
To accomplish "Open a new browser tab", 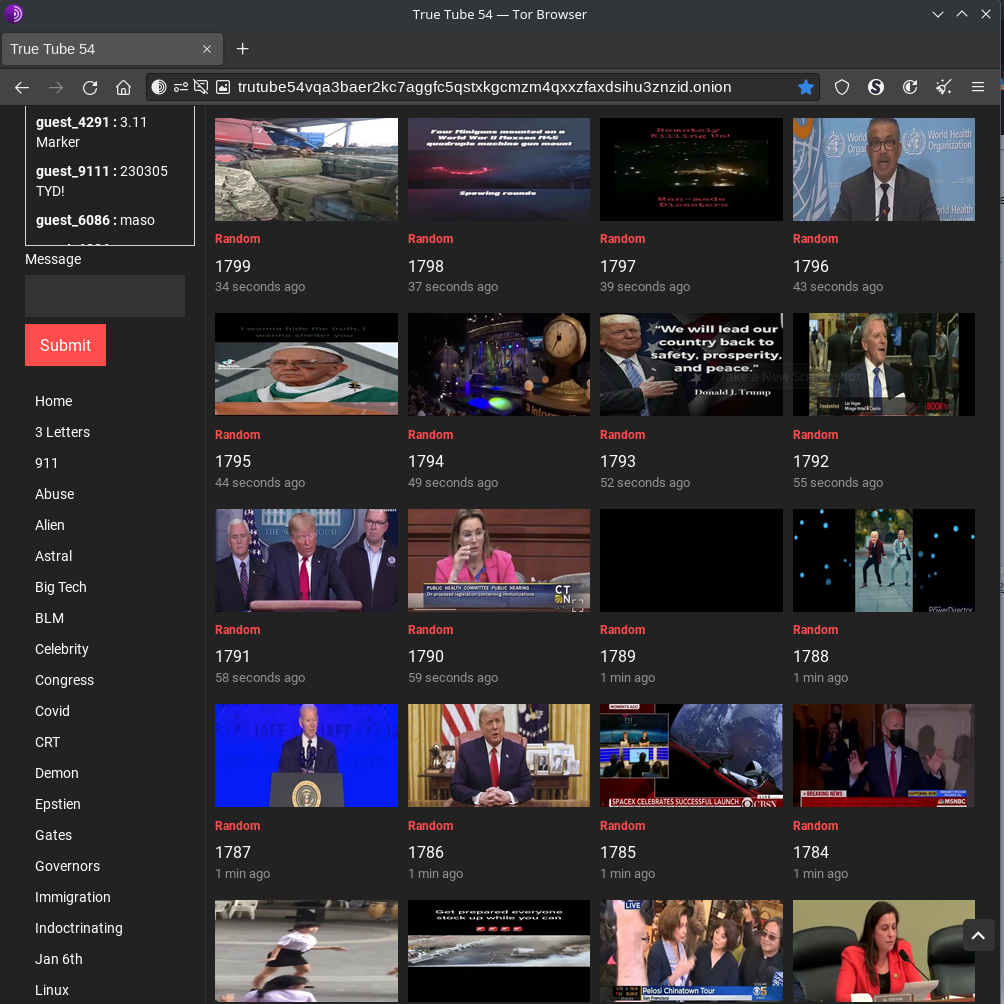I will [x=243, y=49].
